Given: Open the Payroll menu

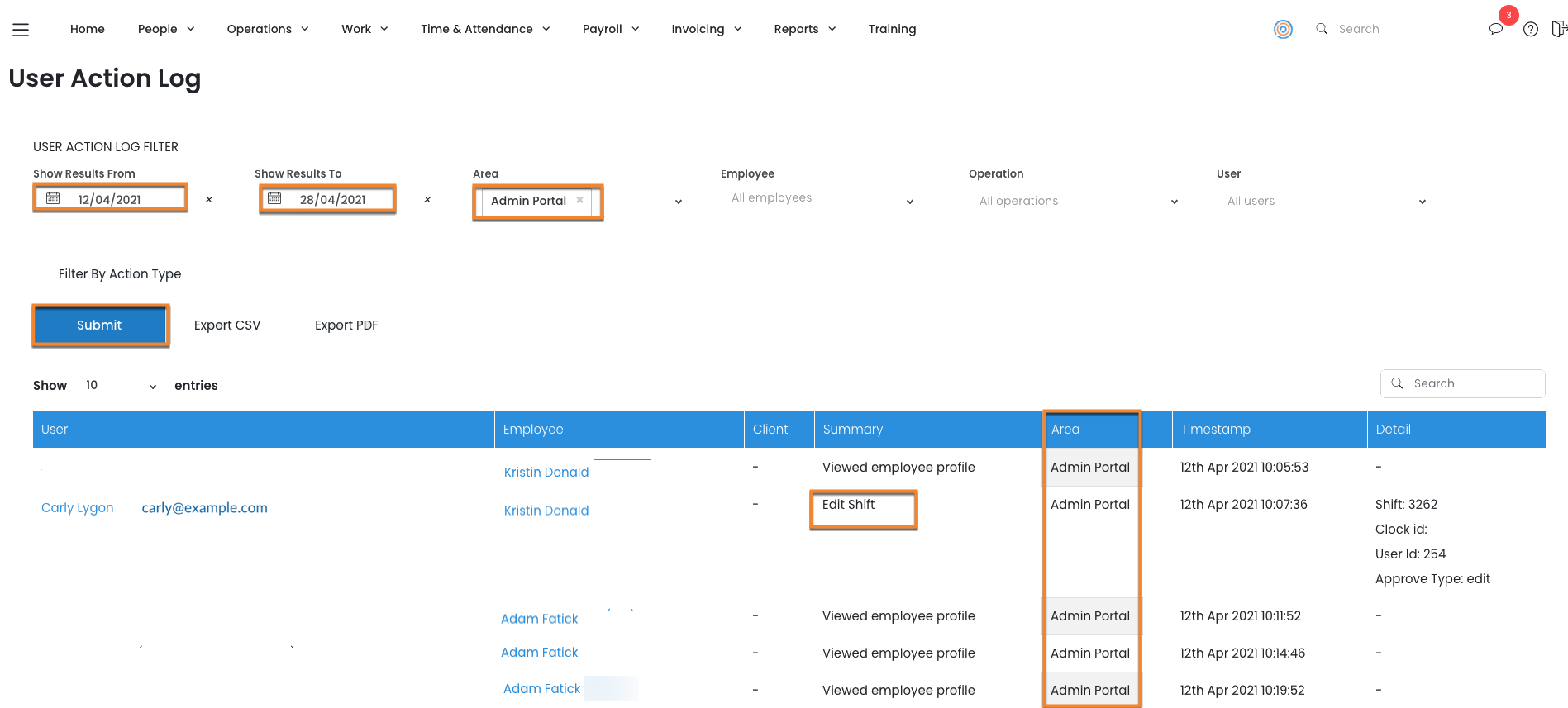Looking at the screenshot, I should coord(610,29).
